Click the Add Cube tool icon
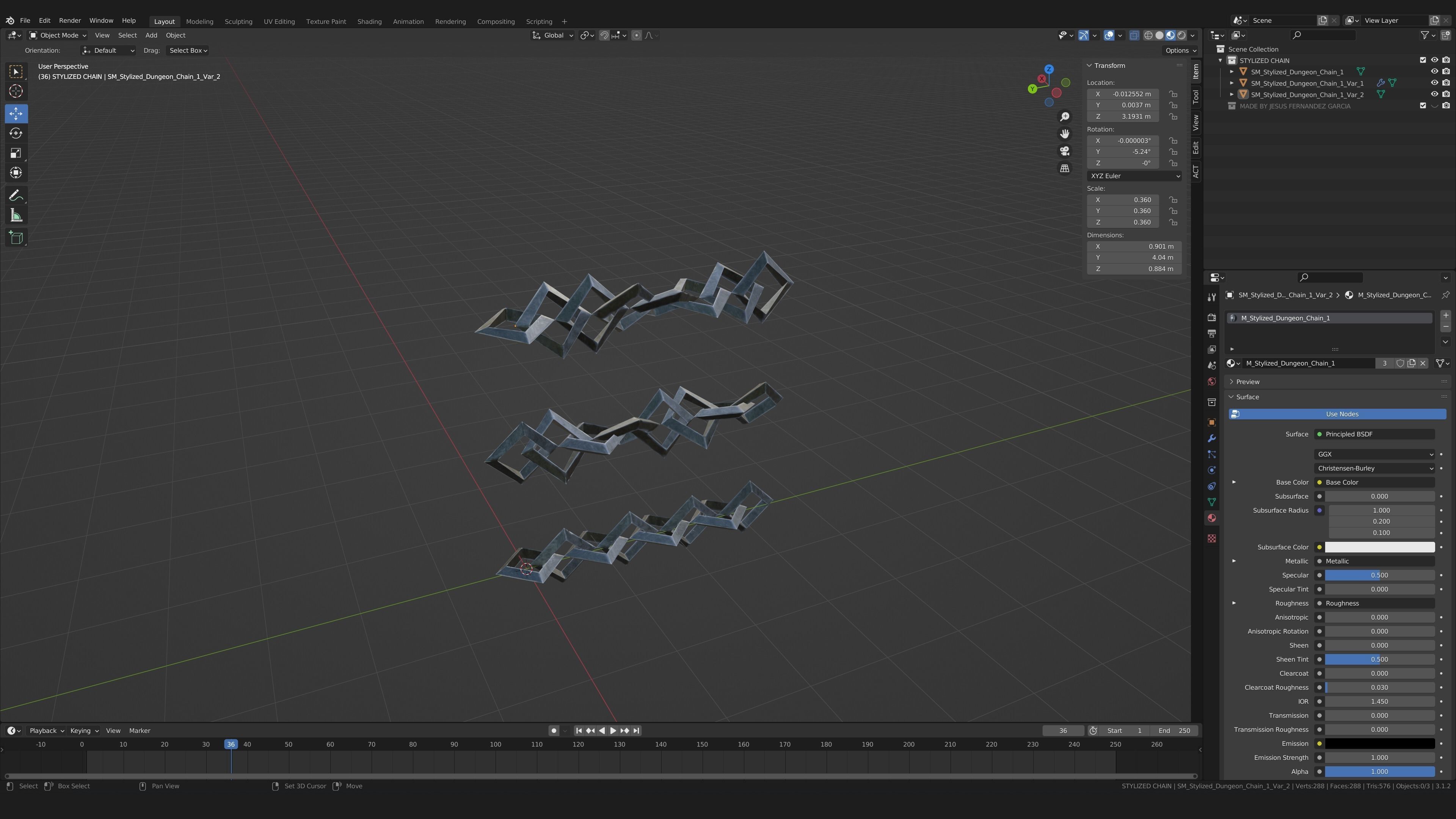The width and height of the screenshot is (1456, 819). coord(16,237)
